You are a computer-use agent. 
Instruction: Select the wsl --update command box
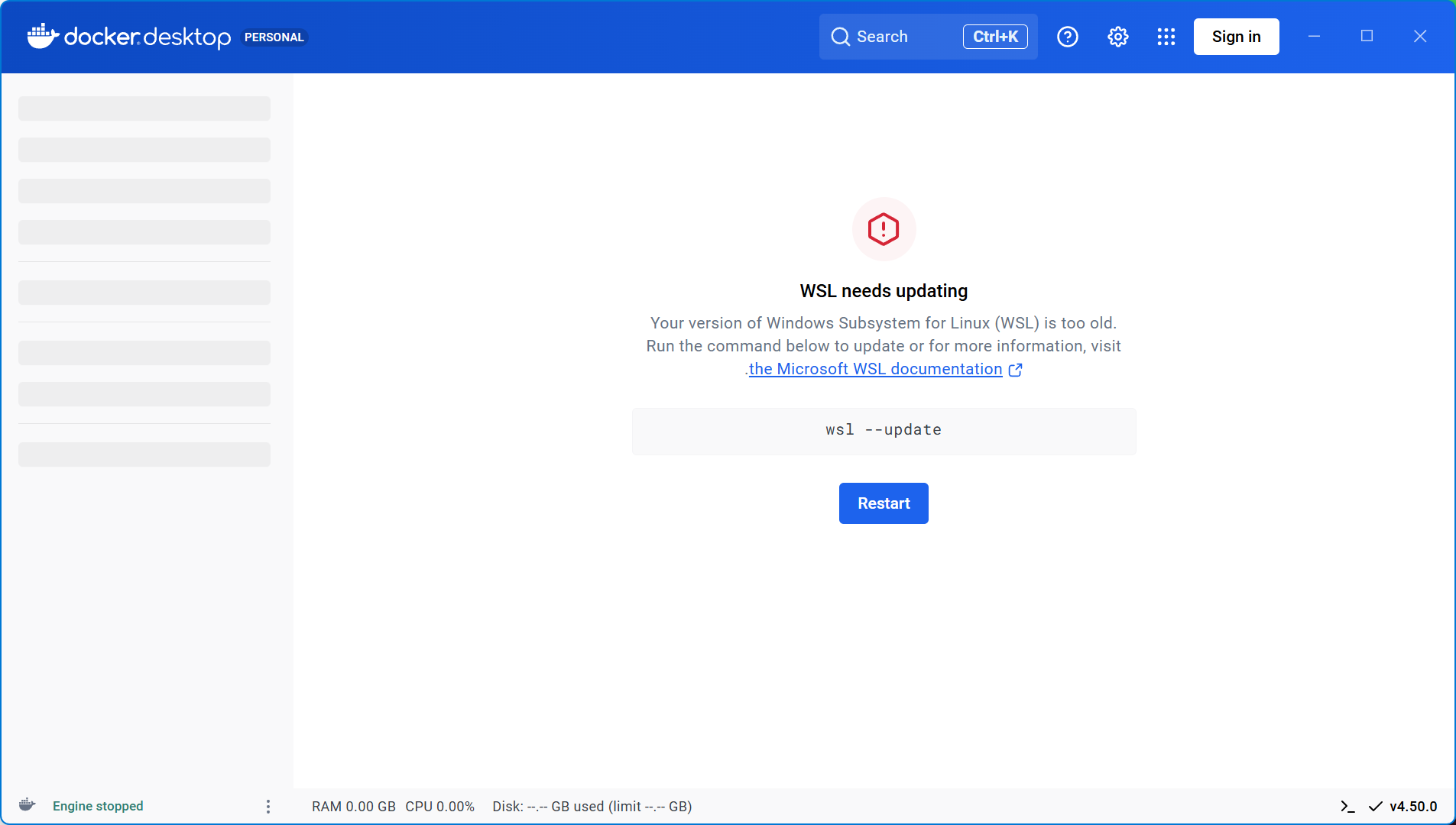click(883, 430)
